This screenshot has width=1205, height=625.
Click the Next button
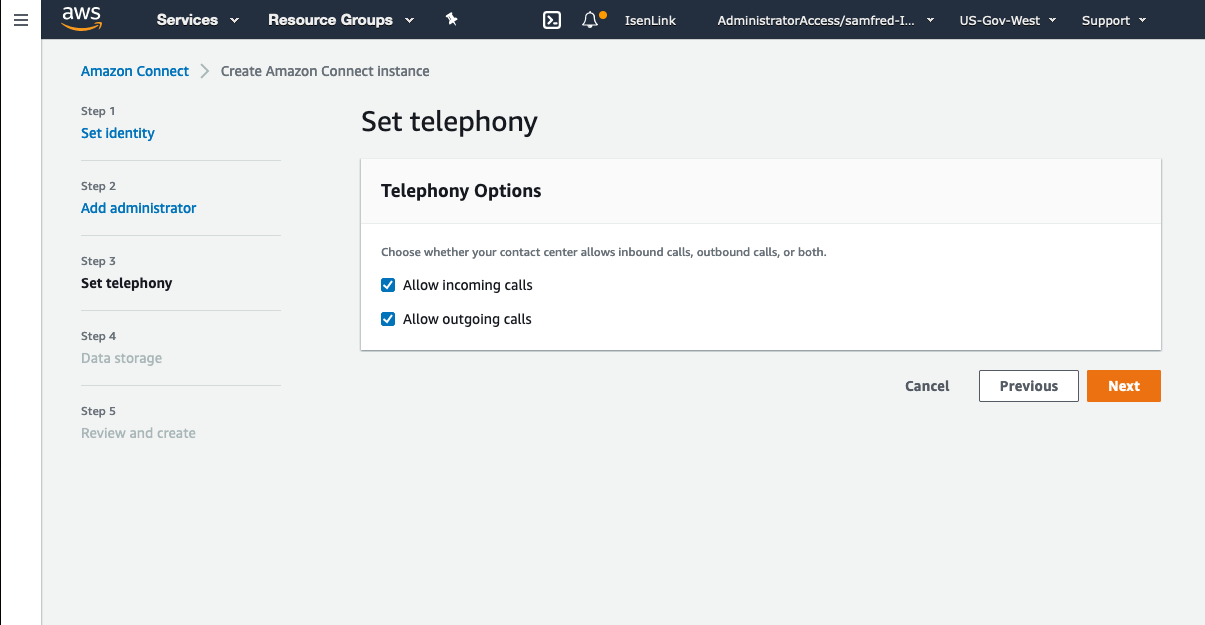1123,386
